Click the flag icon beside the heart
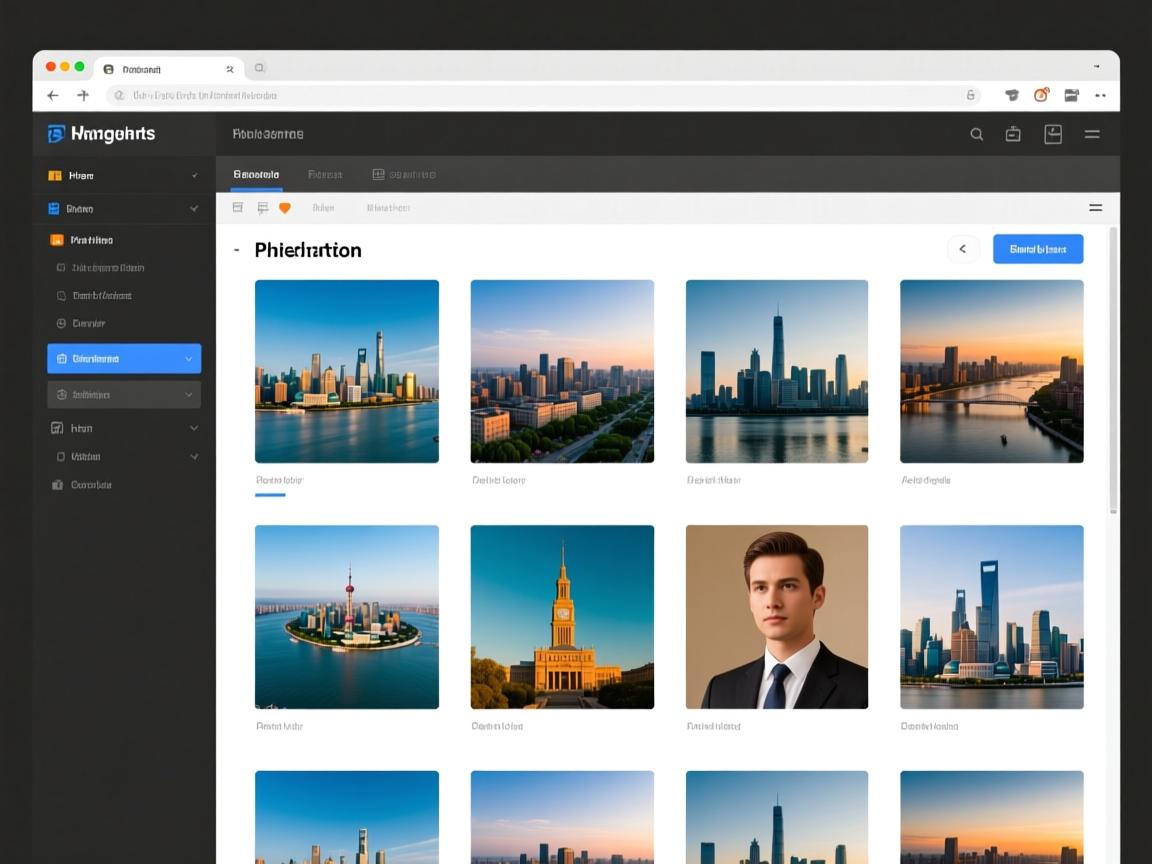The height and width of the screenshot is (864, 1152). [x=262, y=208]
